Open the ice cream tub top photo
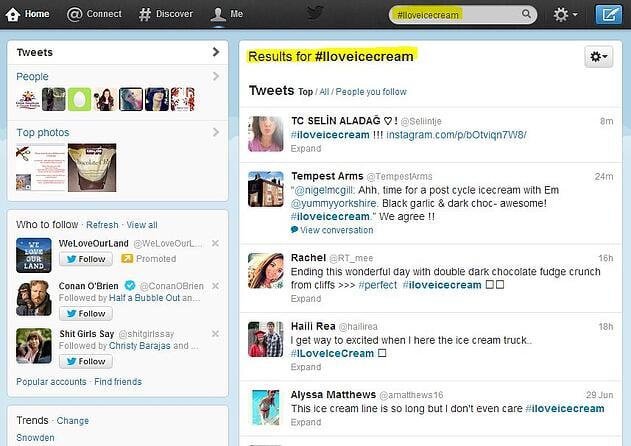The height and width of the screenshot is (446, 631). tap(92, 167)
